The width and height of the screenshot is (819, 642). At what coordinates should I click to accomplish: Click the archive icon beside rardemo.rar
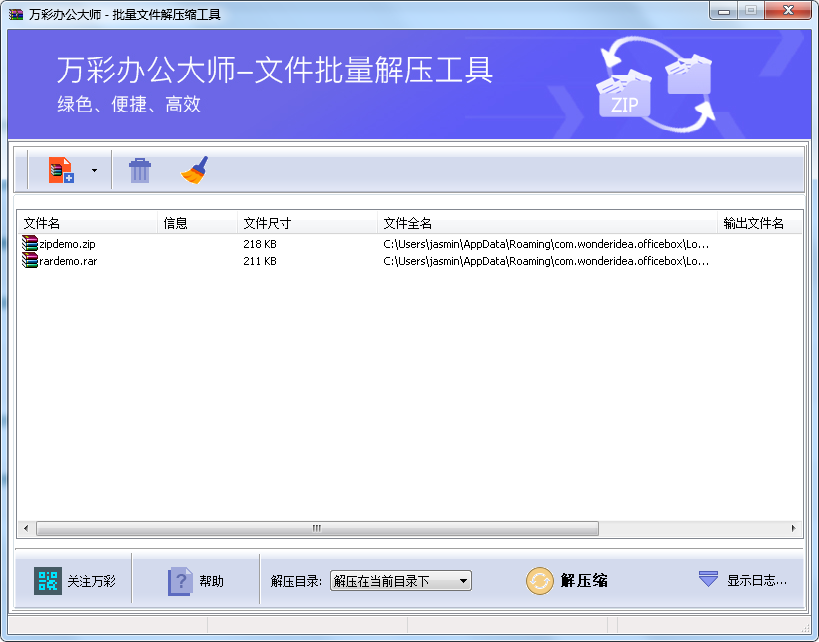tap(30, 260)
